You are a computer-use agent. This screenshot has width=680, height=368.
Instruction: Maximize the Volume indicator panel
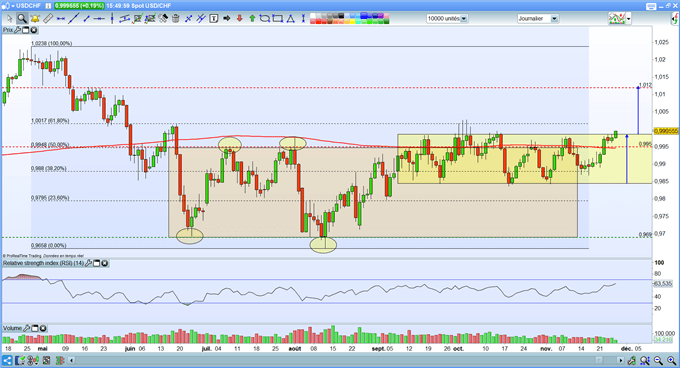(35, 328)
